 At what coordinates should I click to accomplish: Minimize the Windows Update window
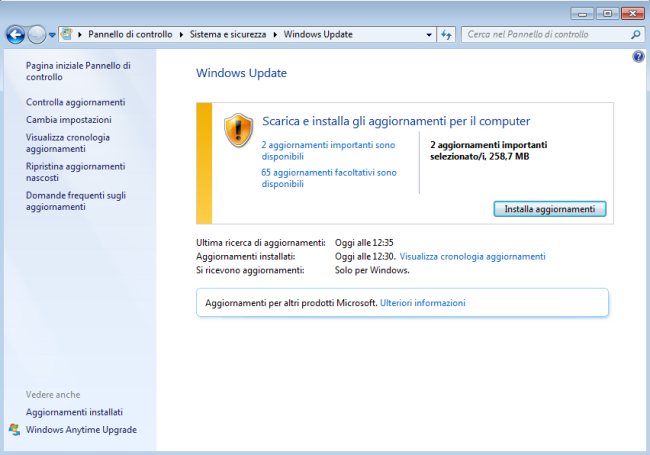582,14
